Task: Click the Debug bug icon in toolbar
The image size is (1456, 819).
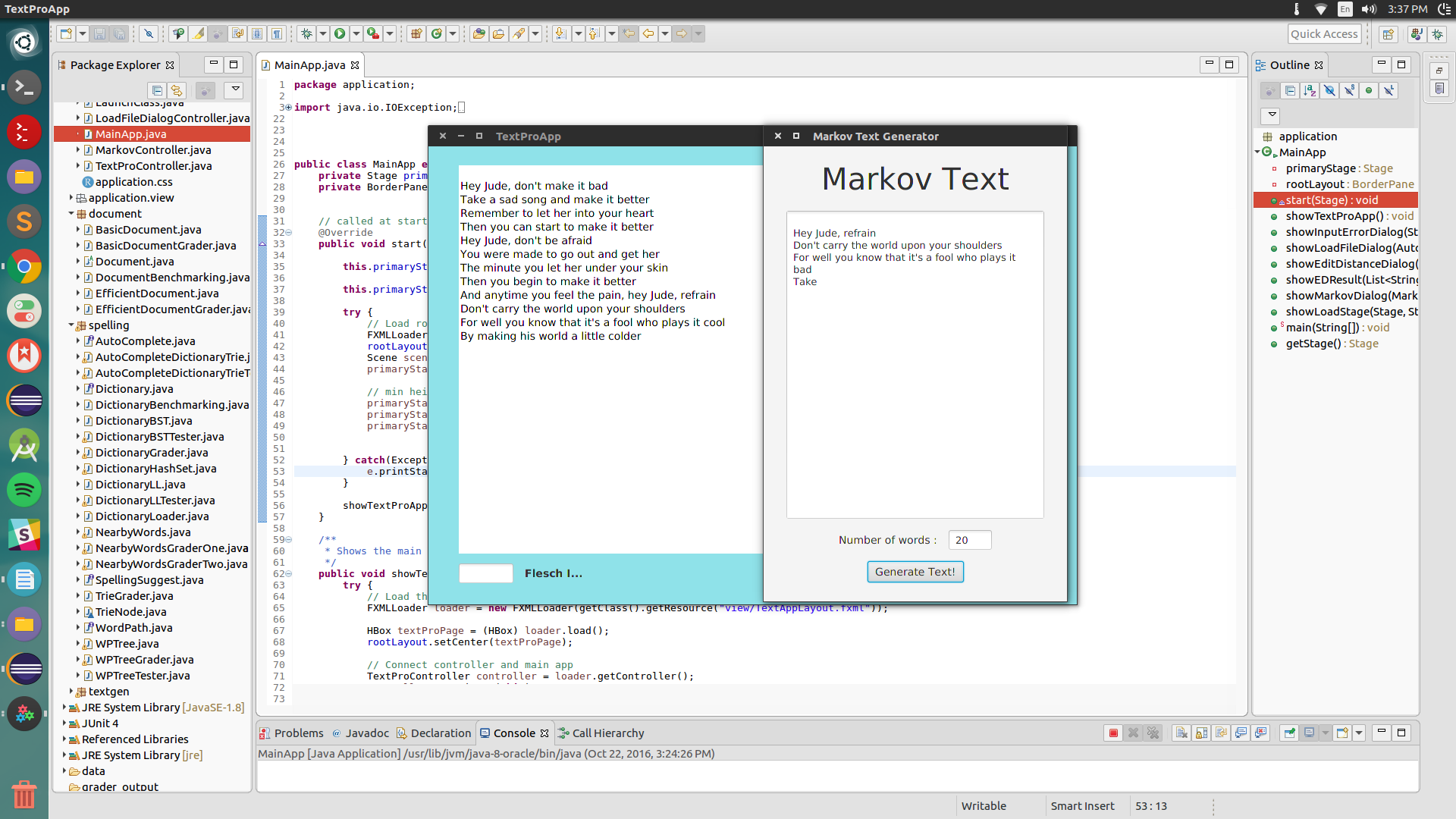Action: (307, 33)
